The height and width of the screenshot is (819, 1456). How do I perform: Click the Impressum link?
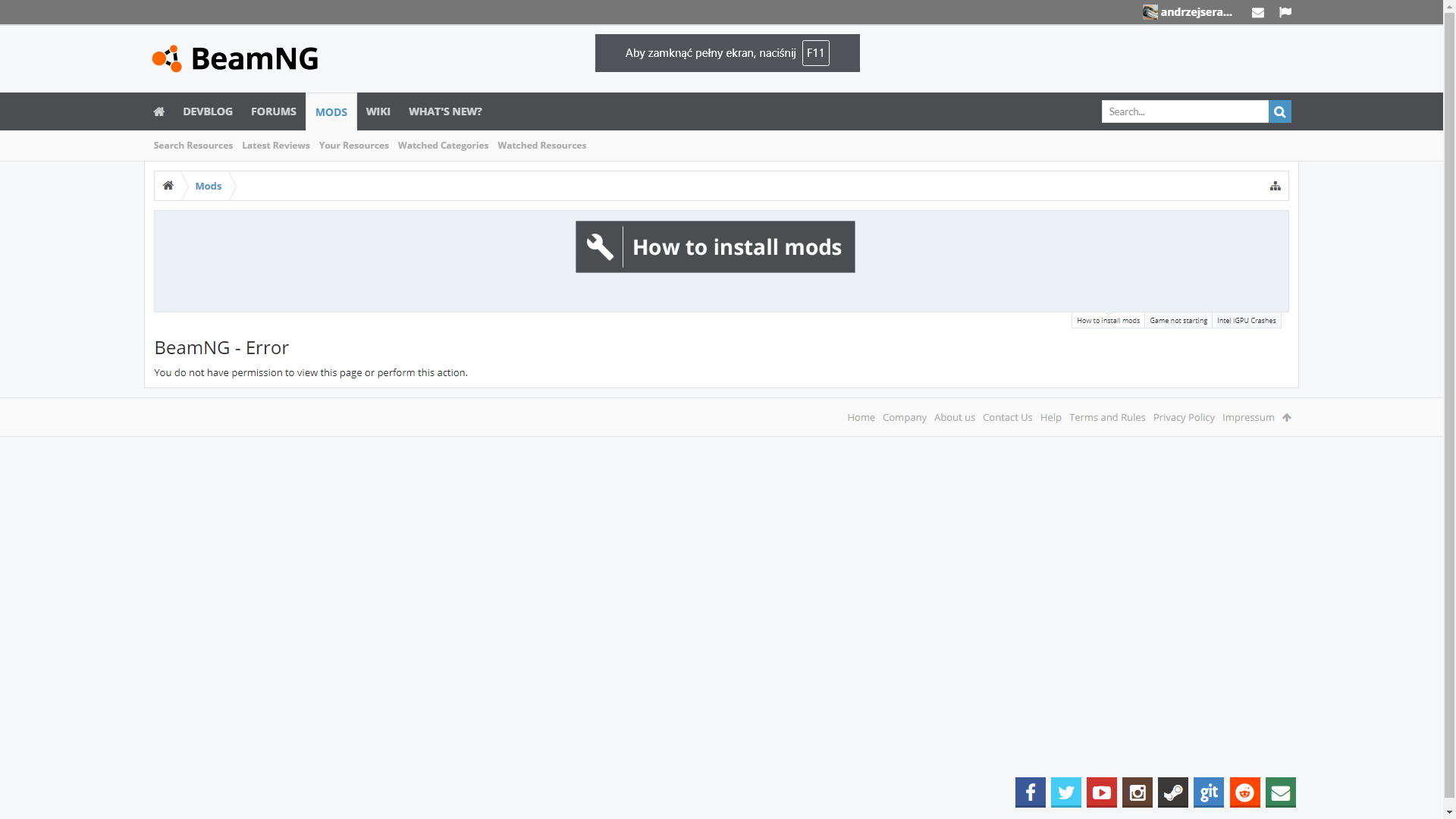(x=1247, y=418)
